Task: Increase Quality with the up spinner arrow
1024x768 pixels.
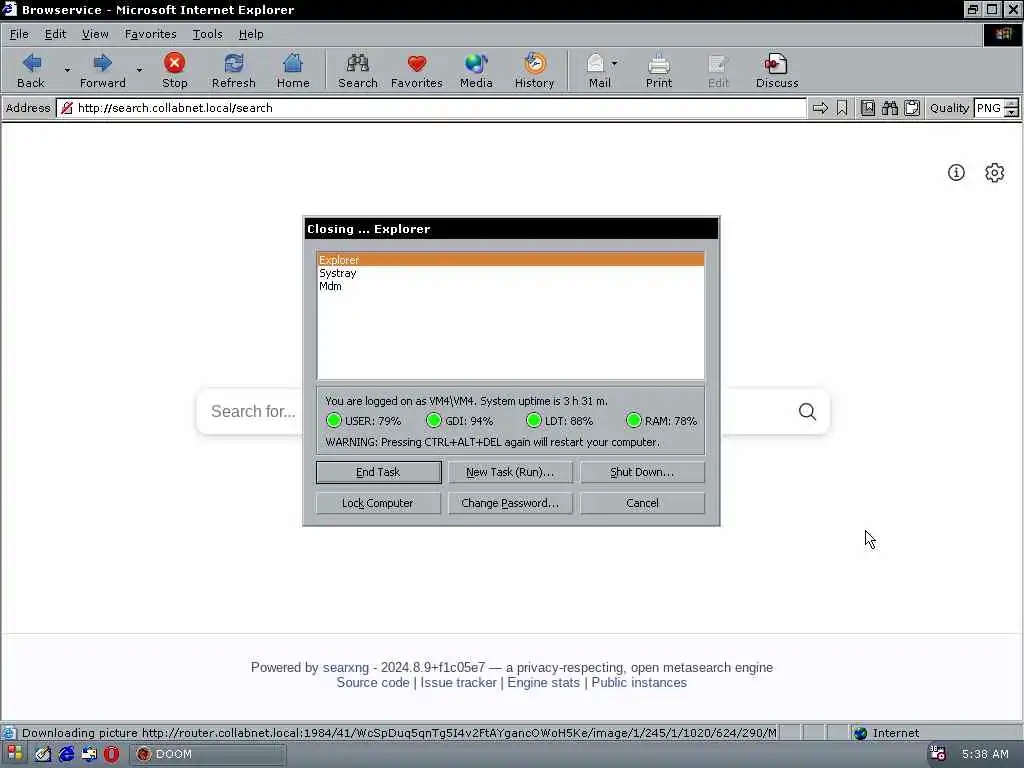Action: pyautogui.click(x=1011, y=103)
